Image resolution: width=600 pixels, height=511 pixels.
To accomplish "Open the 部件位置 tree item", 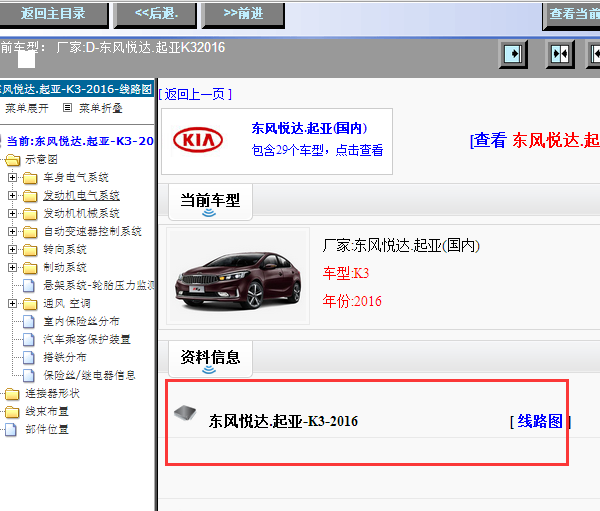I will [47, 429].
